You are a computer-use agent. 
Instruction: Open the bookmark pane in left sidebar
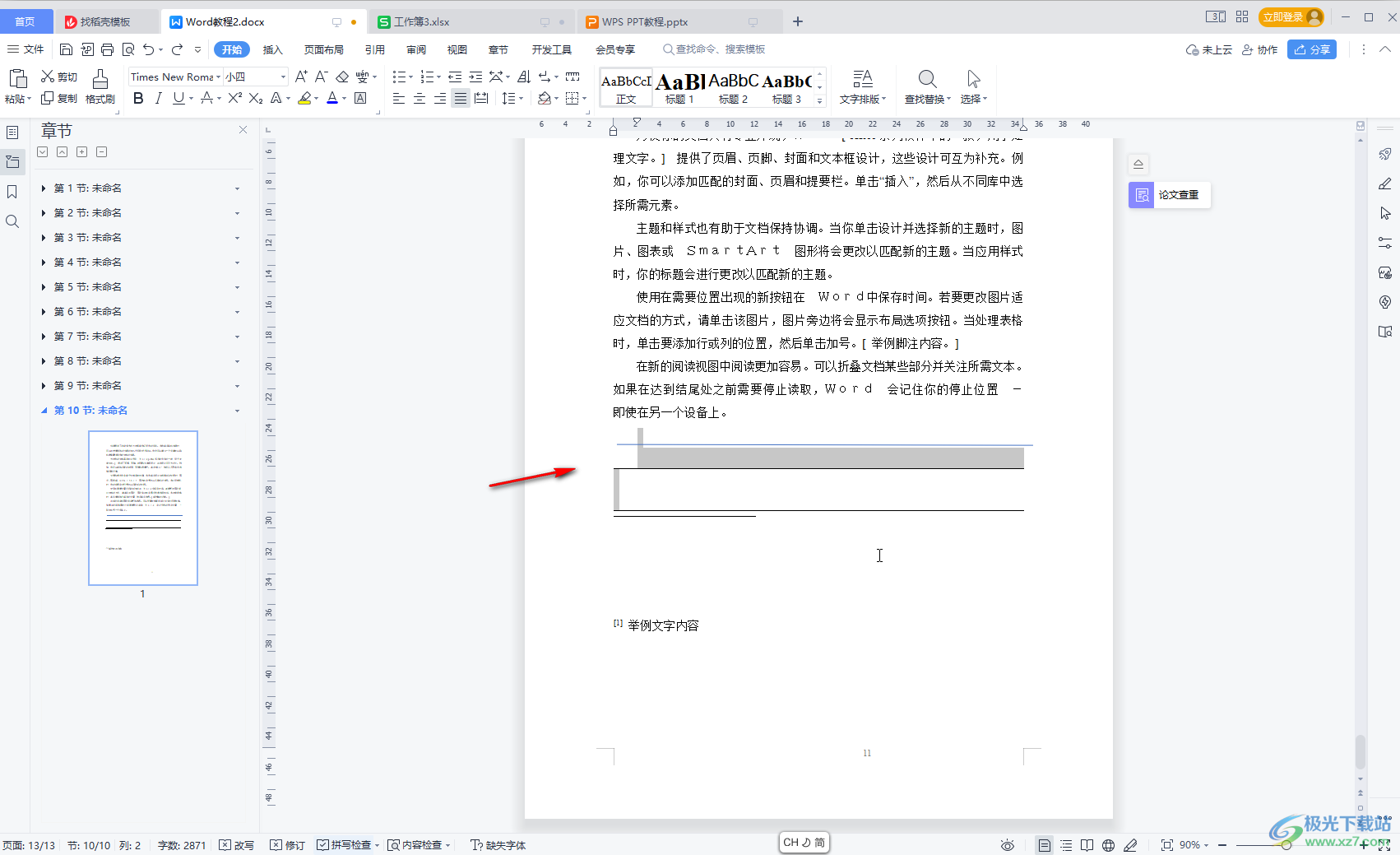[12, 192]
